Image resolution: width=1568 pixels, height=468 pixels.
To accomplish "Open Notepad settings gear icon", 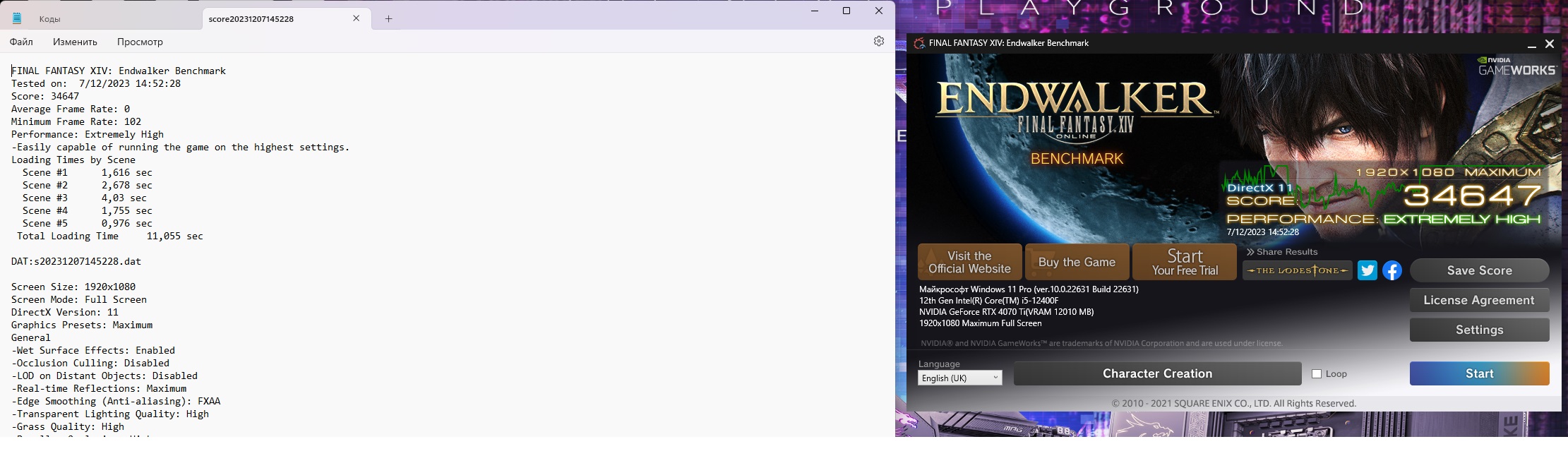I will [879, 42].
